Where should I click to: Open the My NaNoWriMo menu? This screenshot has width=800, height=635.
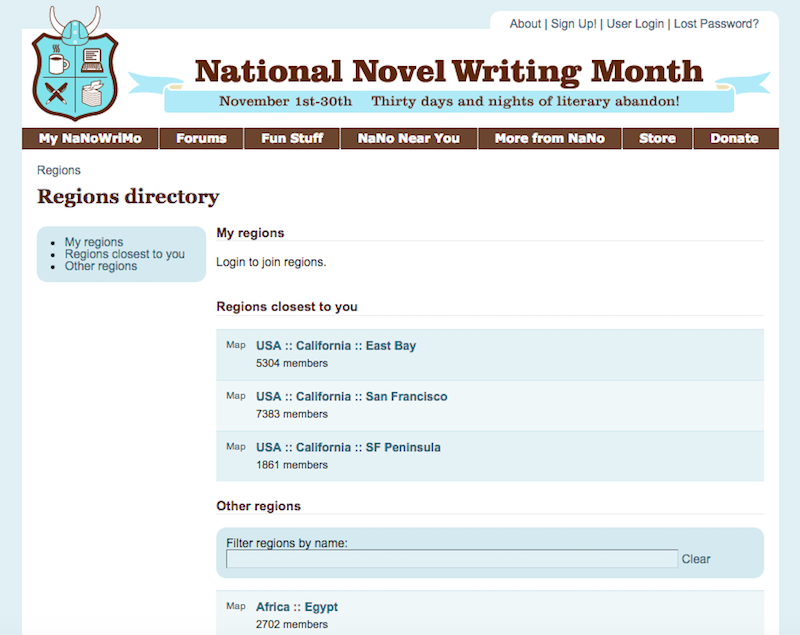click(90, 138)
